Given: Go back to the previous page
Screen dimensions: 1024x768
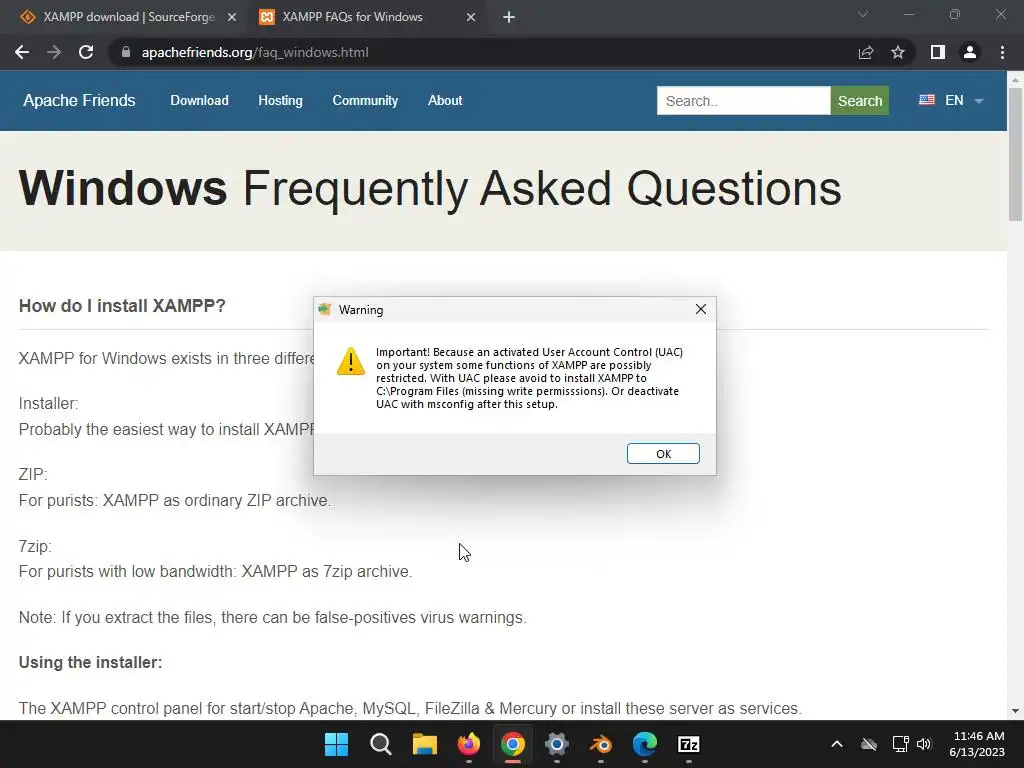Looking at the screenshot, I should point(22,52).
